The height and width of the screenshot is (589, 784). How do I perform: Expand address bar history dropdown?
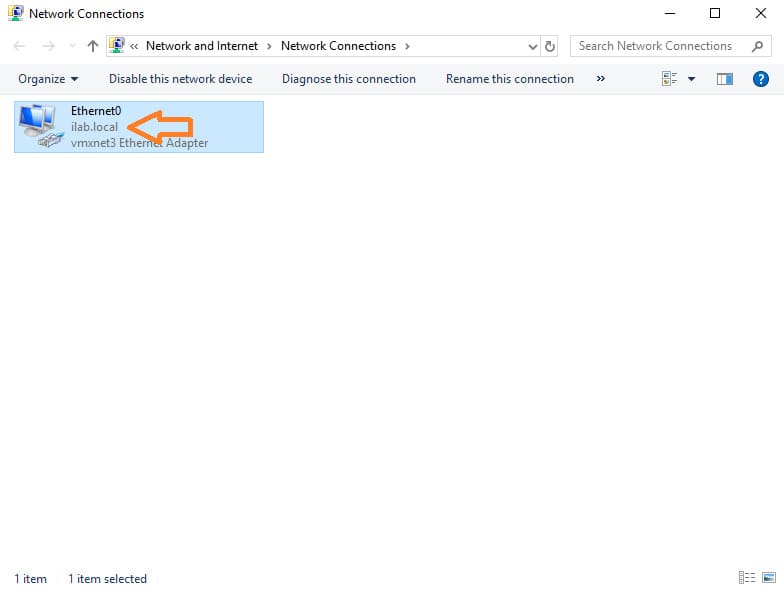[533, 46]
